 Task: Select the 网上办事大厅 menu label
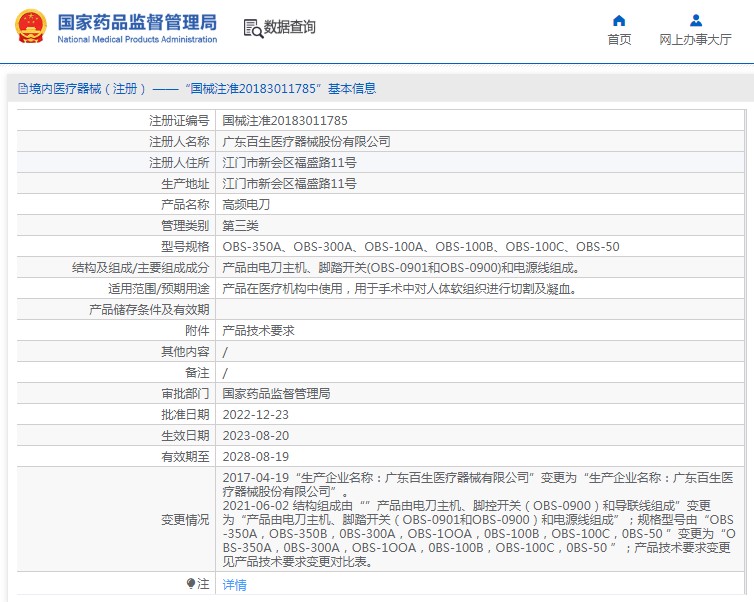coord(695,39)
